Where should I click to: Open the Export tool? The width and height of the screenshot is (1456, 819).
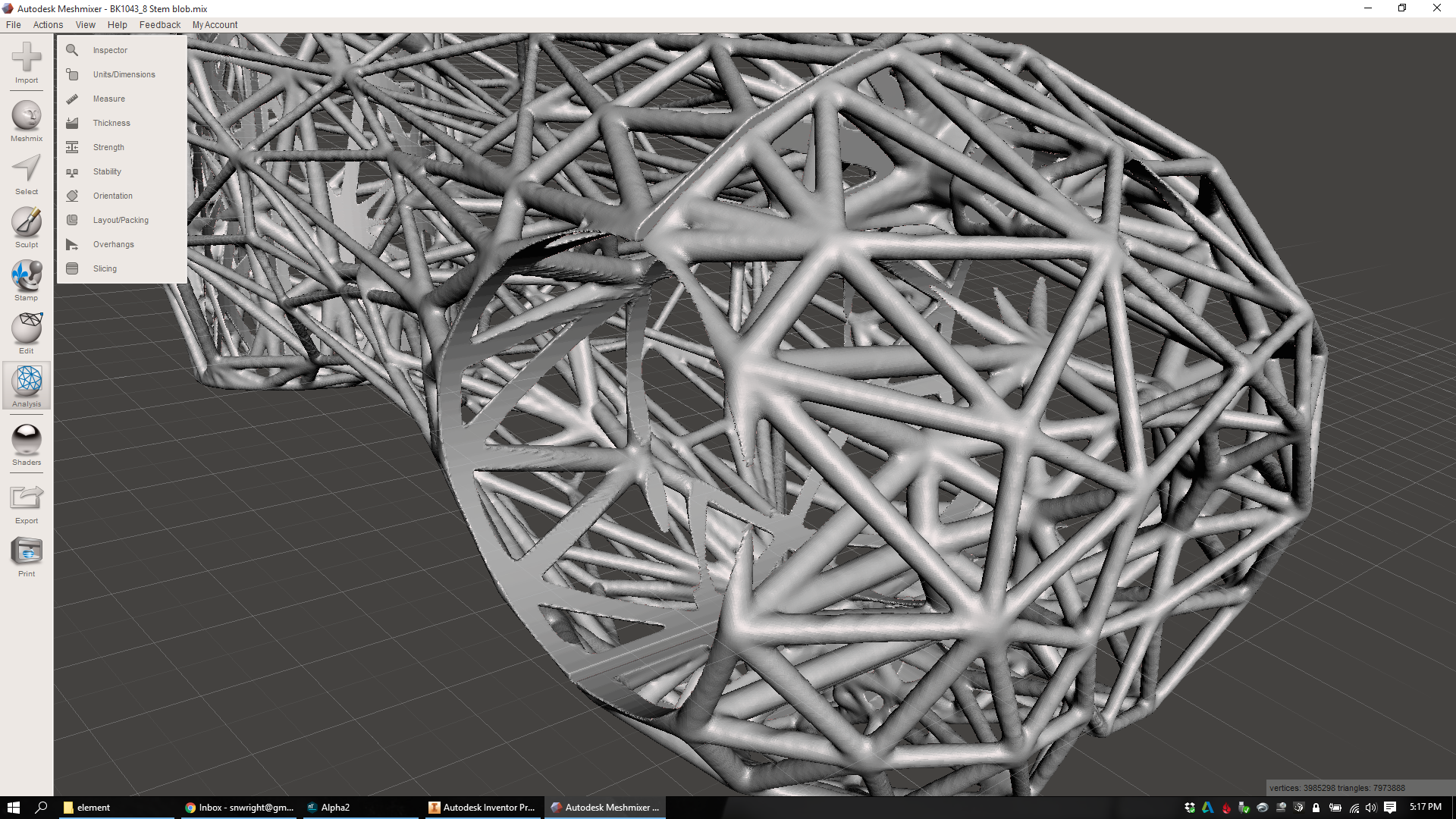point(26,502)
